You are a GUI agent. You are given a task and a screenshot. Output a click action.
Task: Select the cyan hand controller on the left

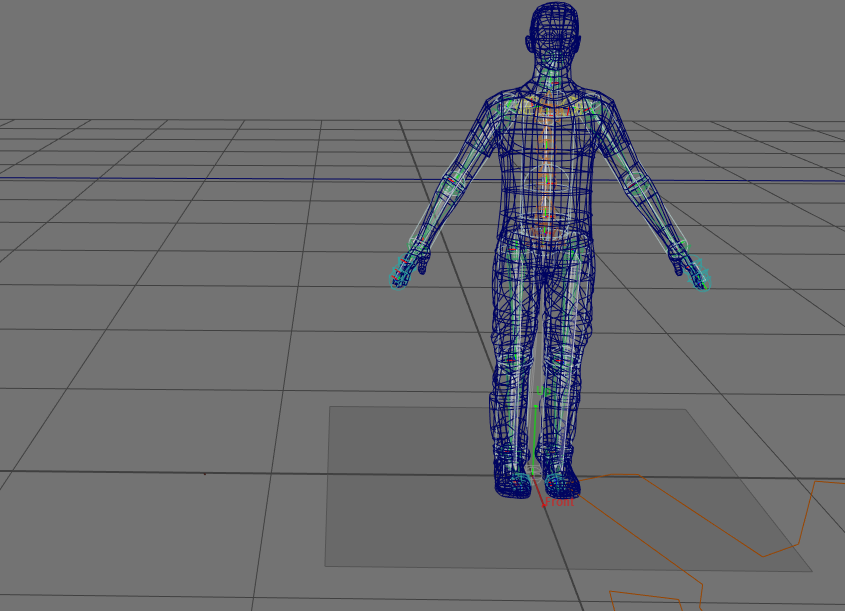[400, 274]
